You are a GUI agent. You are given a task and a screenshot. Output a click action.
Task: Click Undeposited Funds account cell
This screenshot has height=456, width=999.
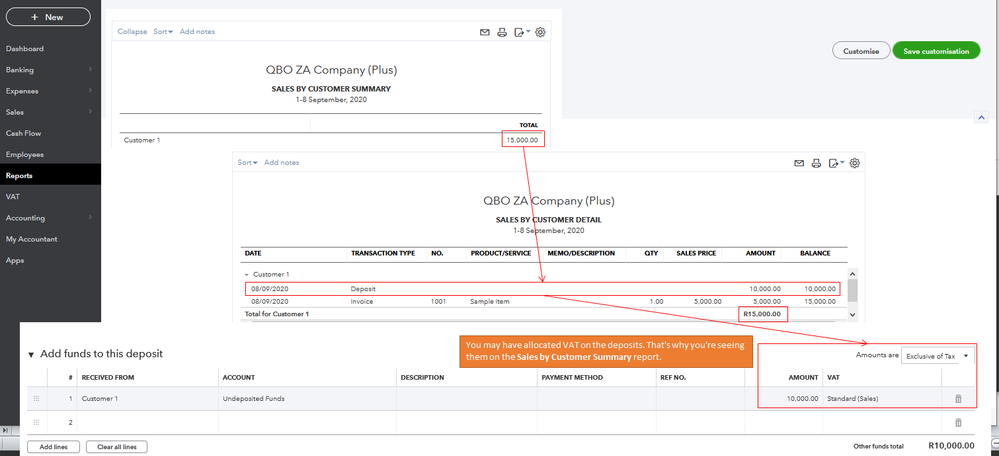307,399
